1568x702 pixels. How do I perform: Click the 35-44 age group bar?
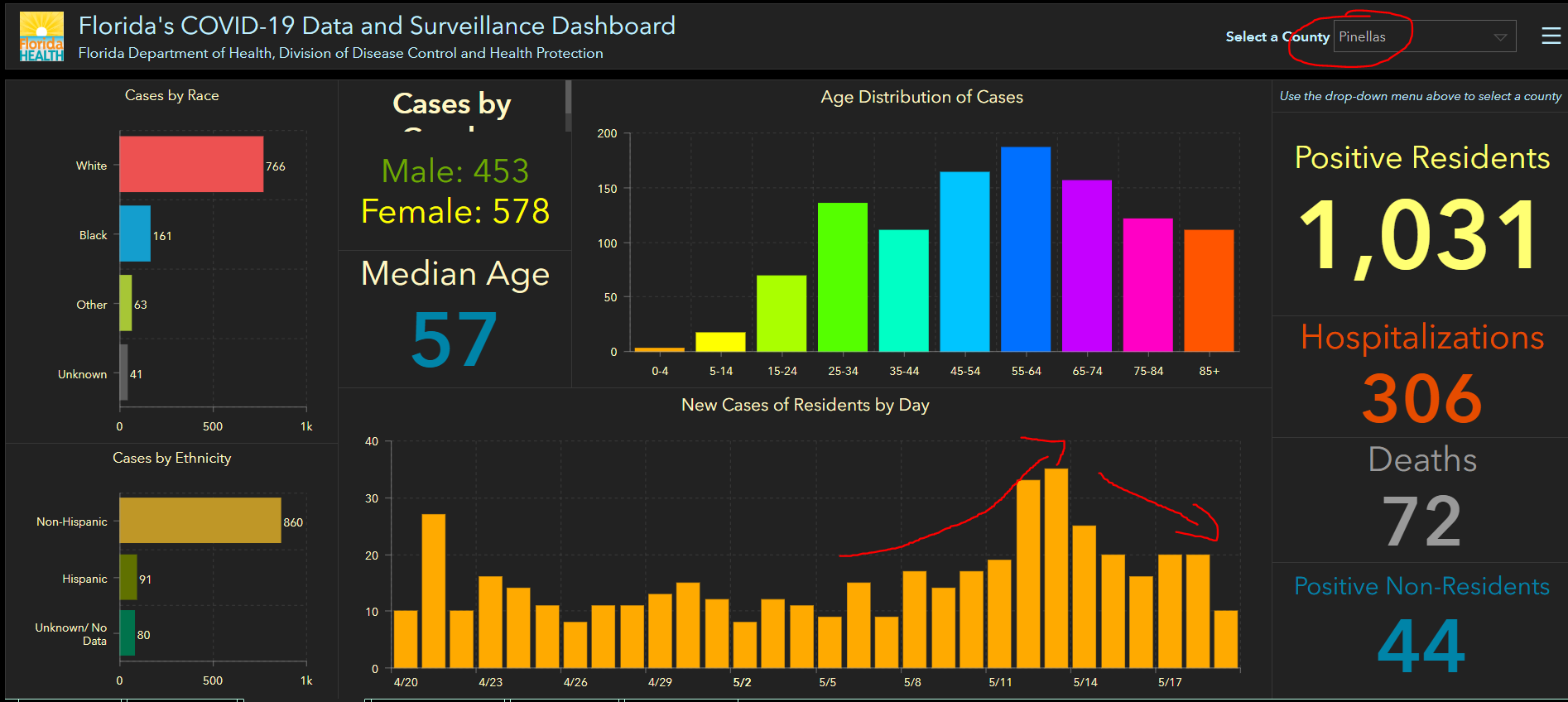[904, 291]
